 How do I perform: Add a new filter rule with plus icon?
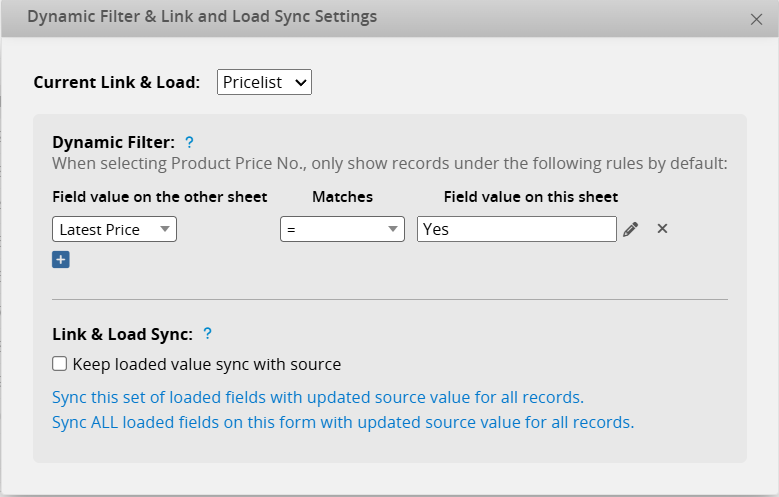click(60, 260)
